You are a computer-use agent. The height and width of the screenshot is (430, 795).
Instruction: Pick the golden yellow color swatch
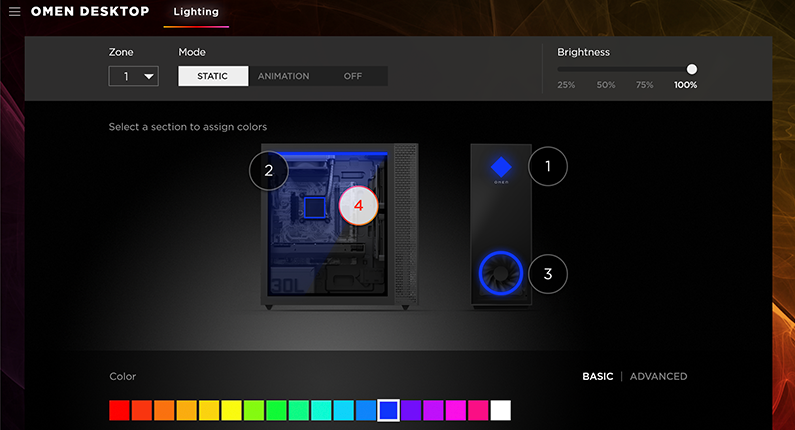coord(209,410)
